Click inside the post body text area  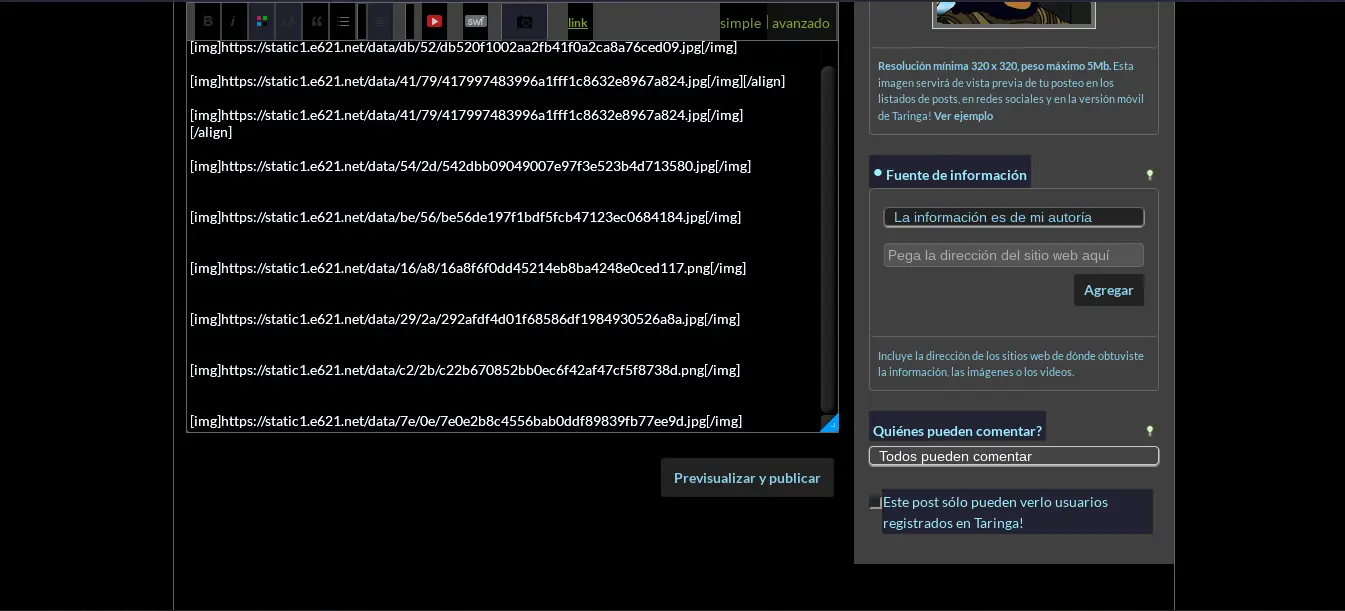[x=503, y=236]
